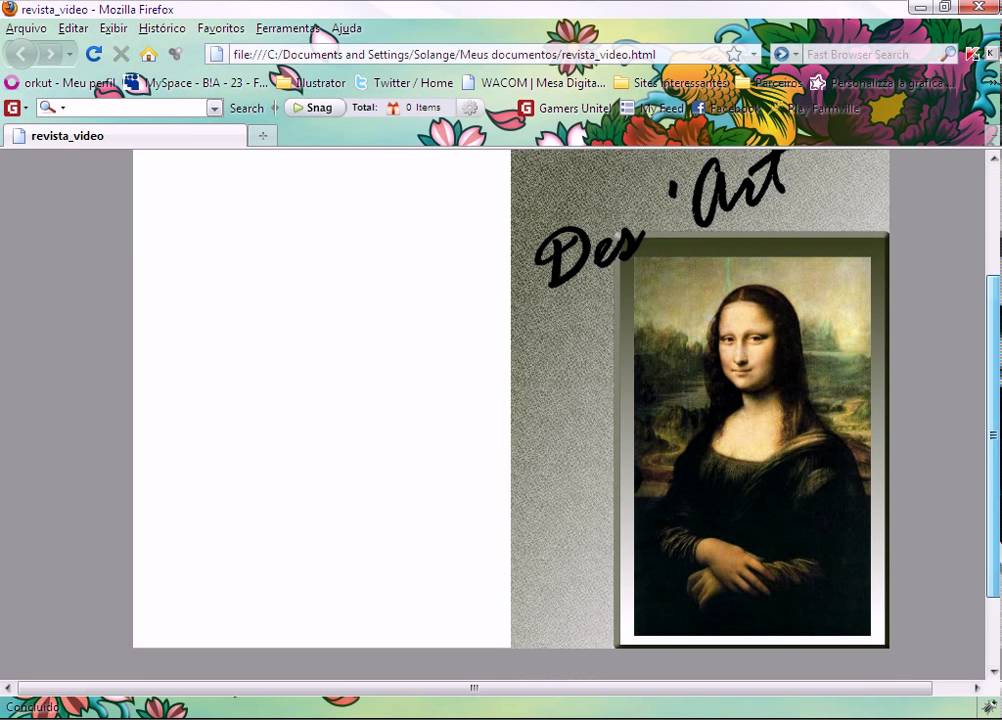The height and width of the screenshot is (720, 1002).
Task: Click the gray three-circle icon after Home
Action: (x=176, y=54)
